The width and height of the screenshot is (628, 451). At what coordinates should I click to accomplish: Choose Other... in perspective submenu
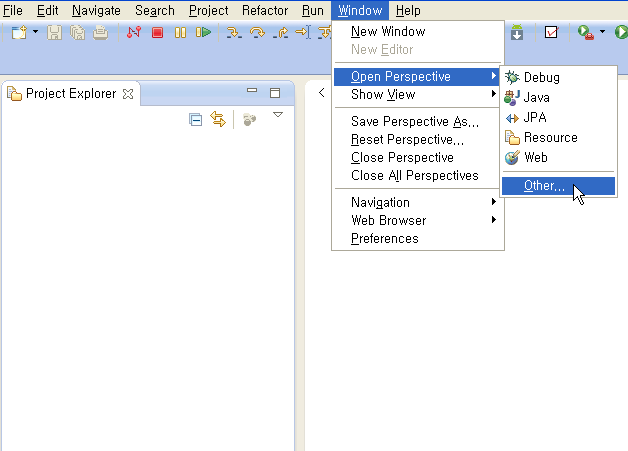coord(558,186)
